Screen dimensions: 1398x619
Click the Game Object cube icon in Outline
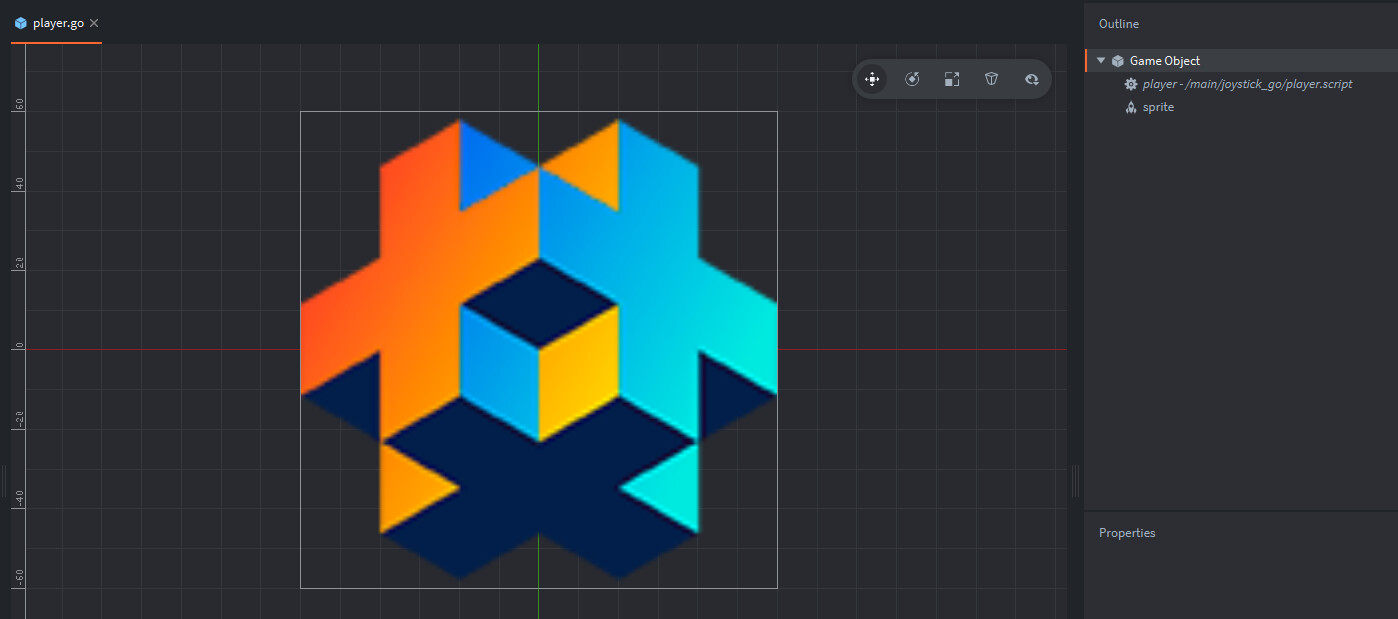coord(1118,61)
